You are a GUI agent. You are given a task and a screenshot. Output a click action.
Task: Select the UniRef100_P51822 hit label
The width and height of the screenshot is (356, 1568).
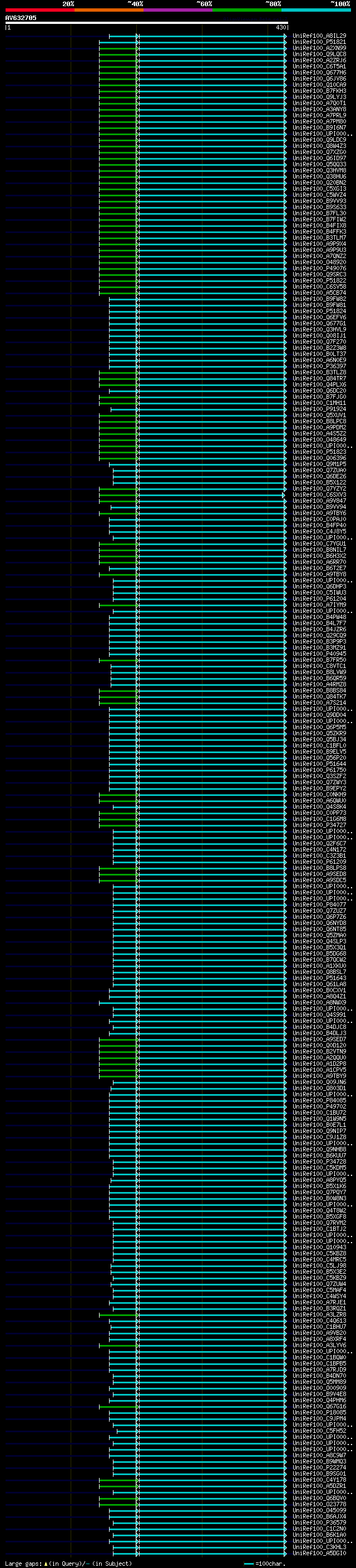[319, 280]
